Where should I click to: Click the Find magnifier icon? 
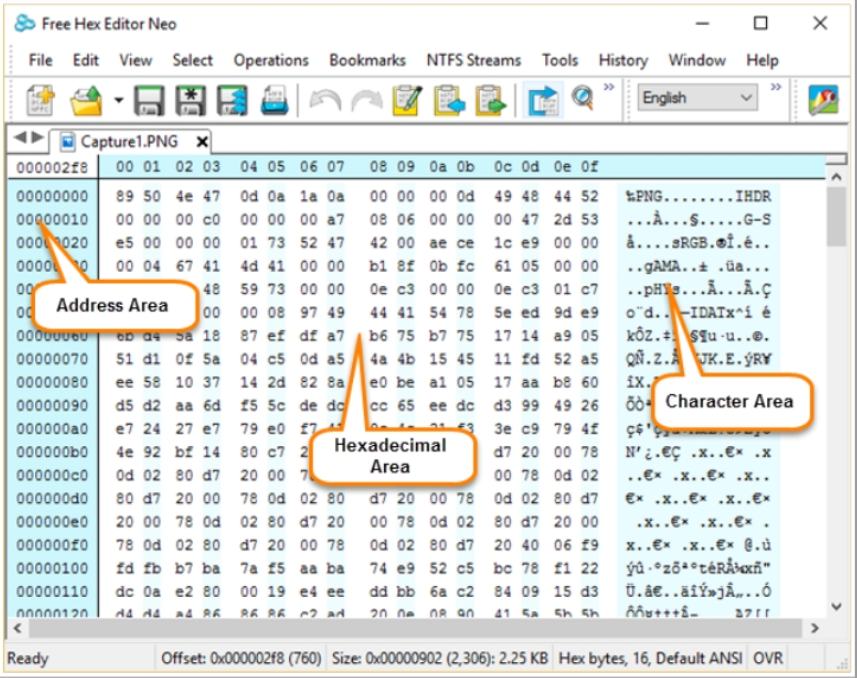tap(583, 98)
